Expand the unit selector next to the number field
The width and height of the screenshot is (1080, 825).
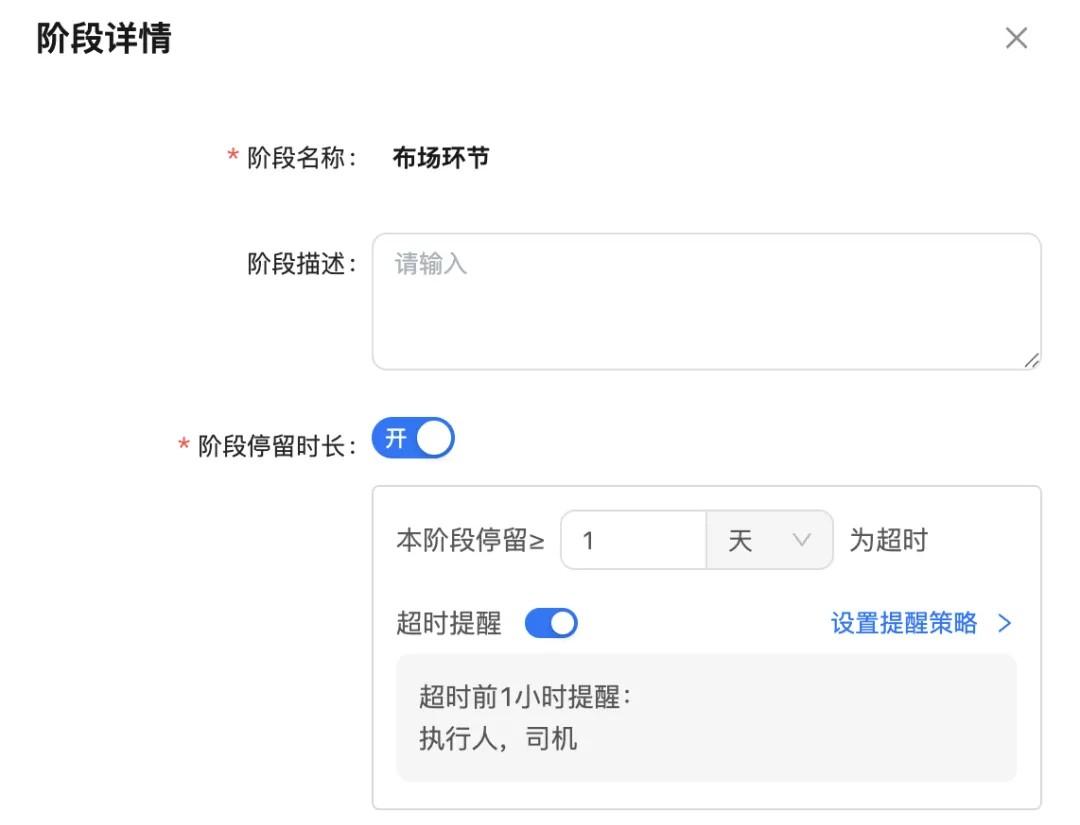pos(770,540)
